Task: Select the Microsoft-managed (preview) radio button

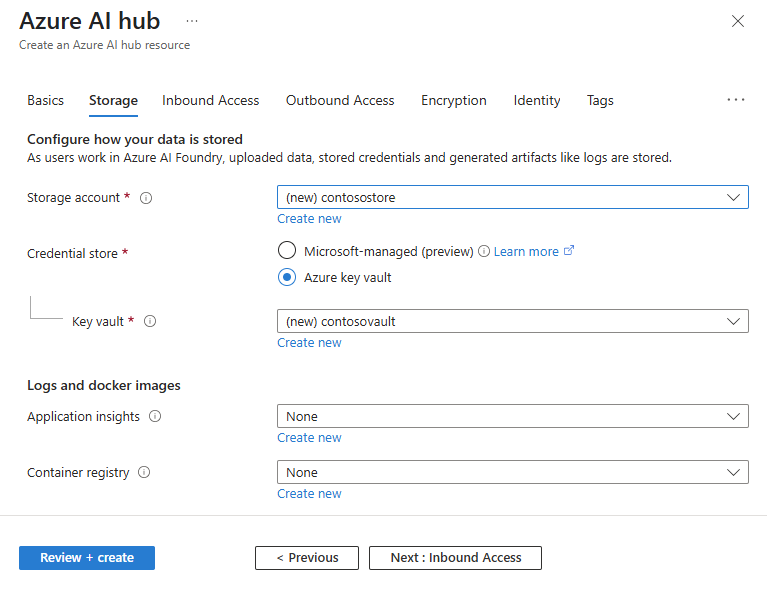Action: click(x=287, y=250)
